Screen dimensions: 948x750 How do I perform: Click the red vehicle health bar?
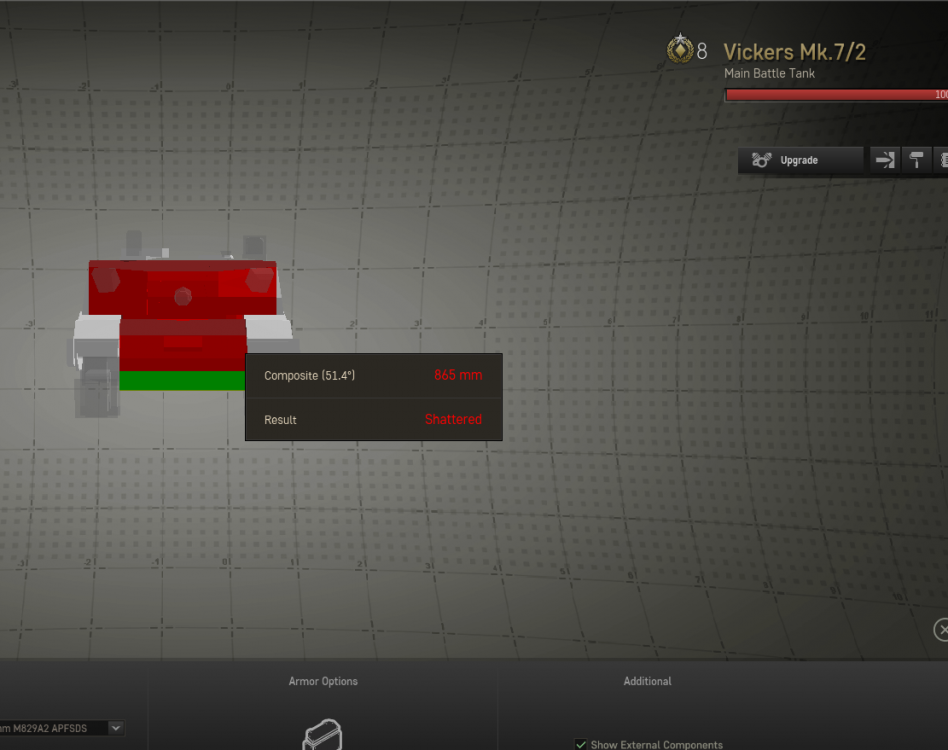click(x=837, y=94)
